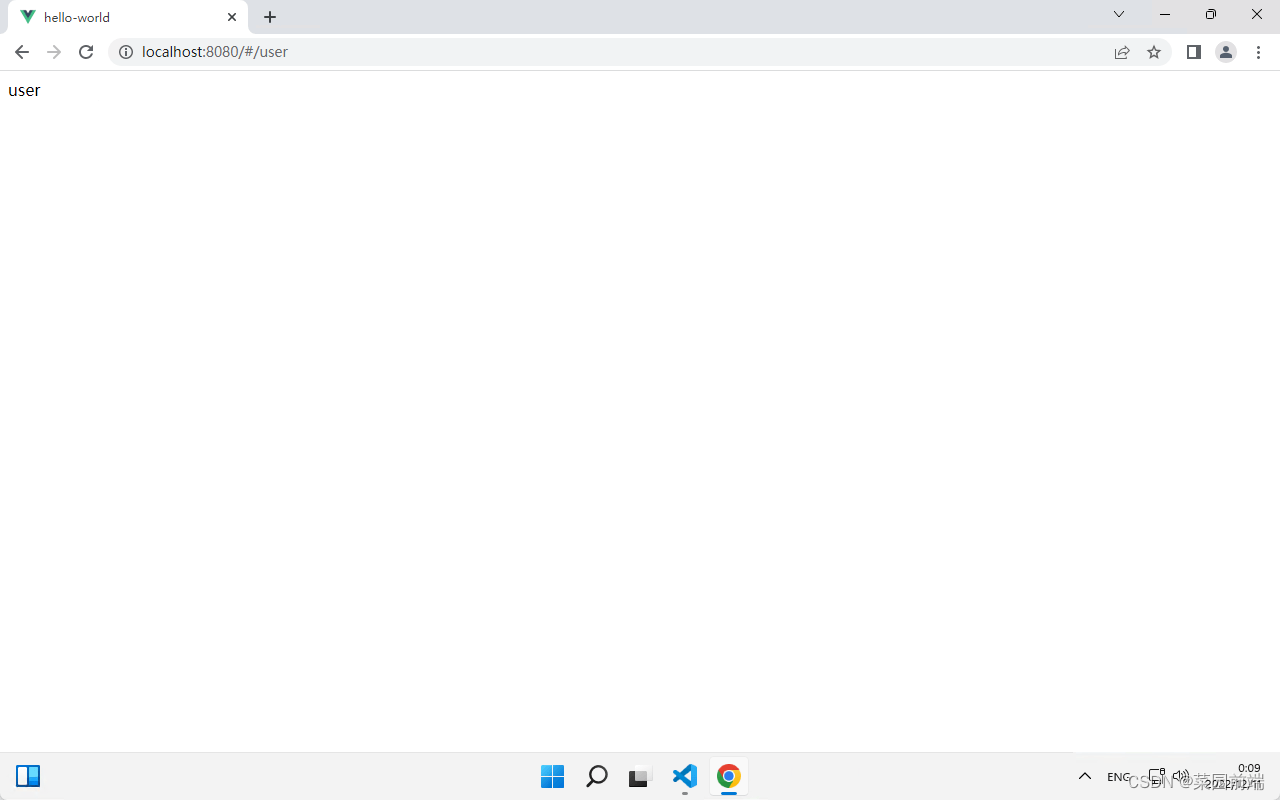This screenshot has width=1280, height=800.
Task: Go back using the browser back arrow
Action: point(22,52)
